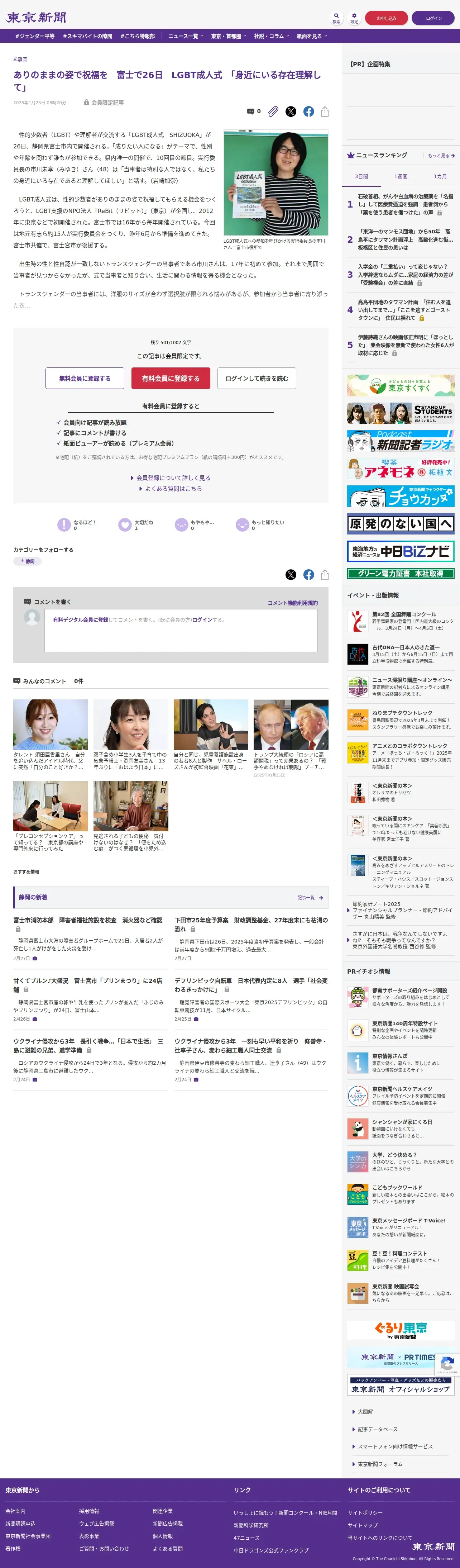Open the share icon above the comment box

tap(325, 575)
